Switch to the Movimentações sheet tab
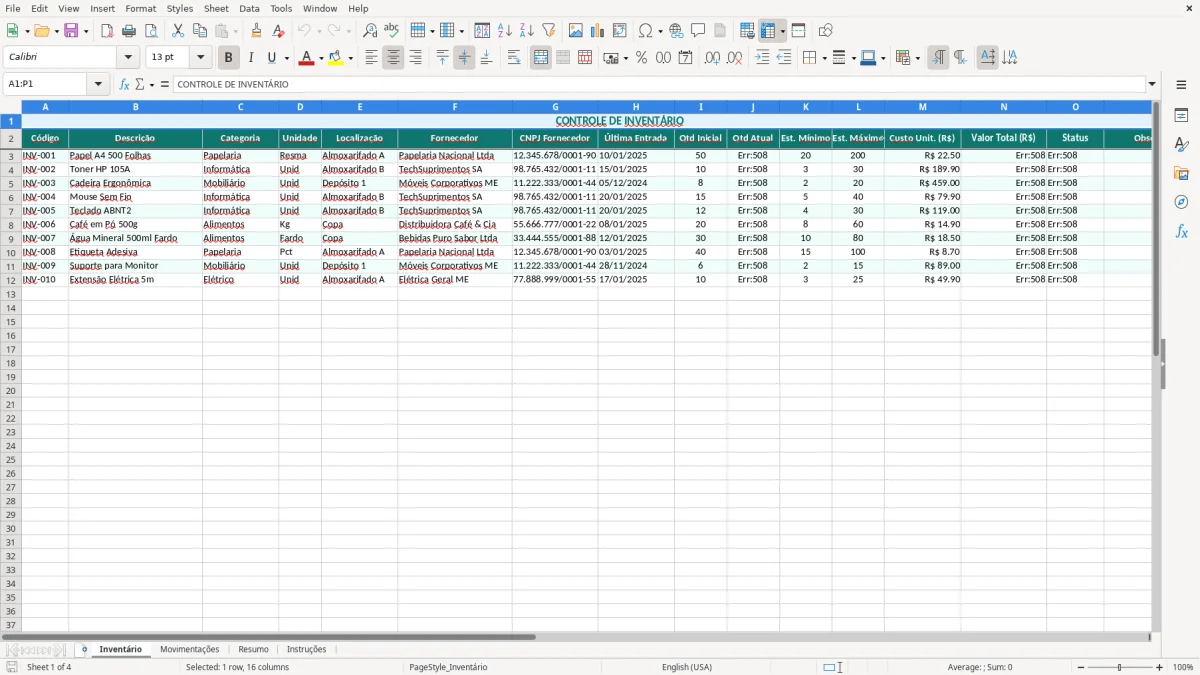Viewport: 1200px width, 675px height. [189, 649]
